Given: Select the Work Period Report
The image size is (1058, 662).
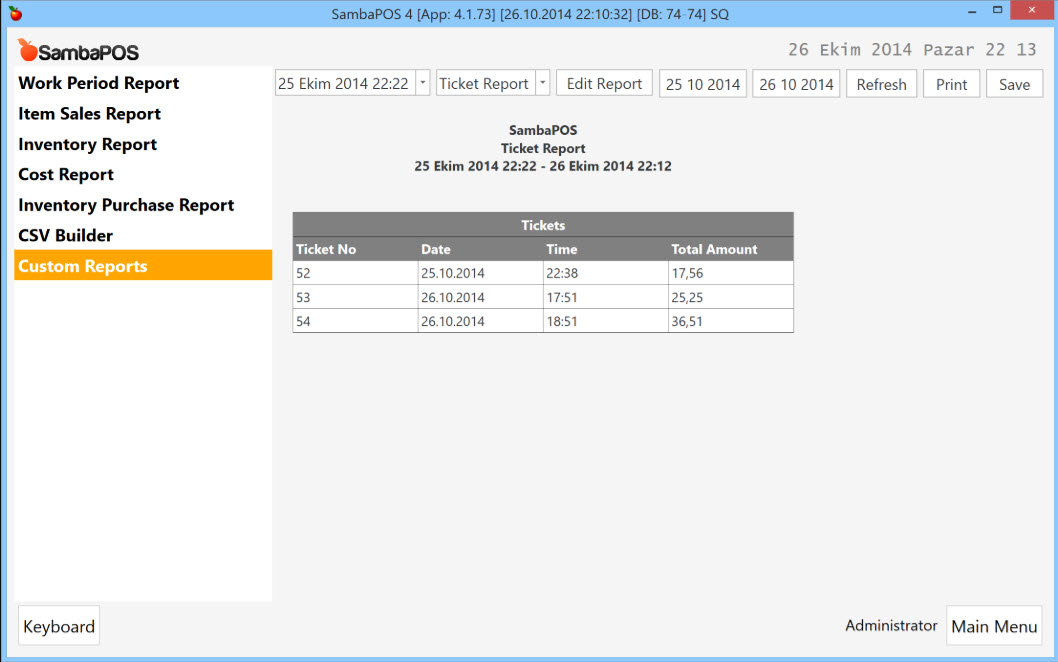Looking at the screenshot, I should click(98, 83).
